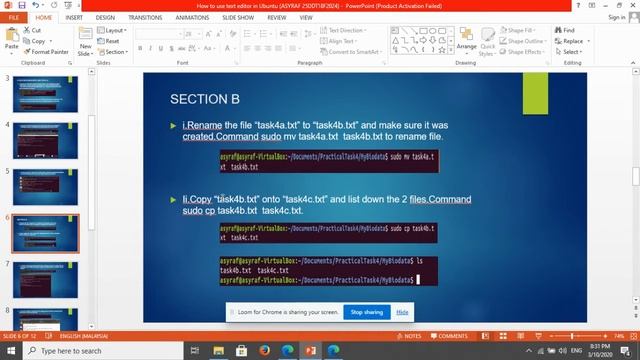
Task: Open Windows Start menu
Action: point(11,351)
